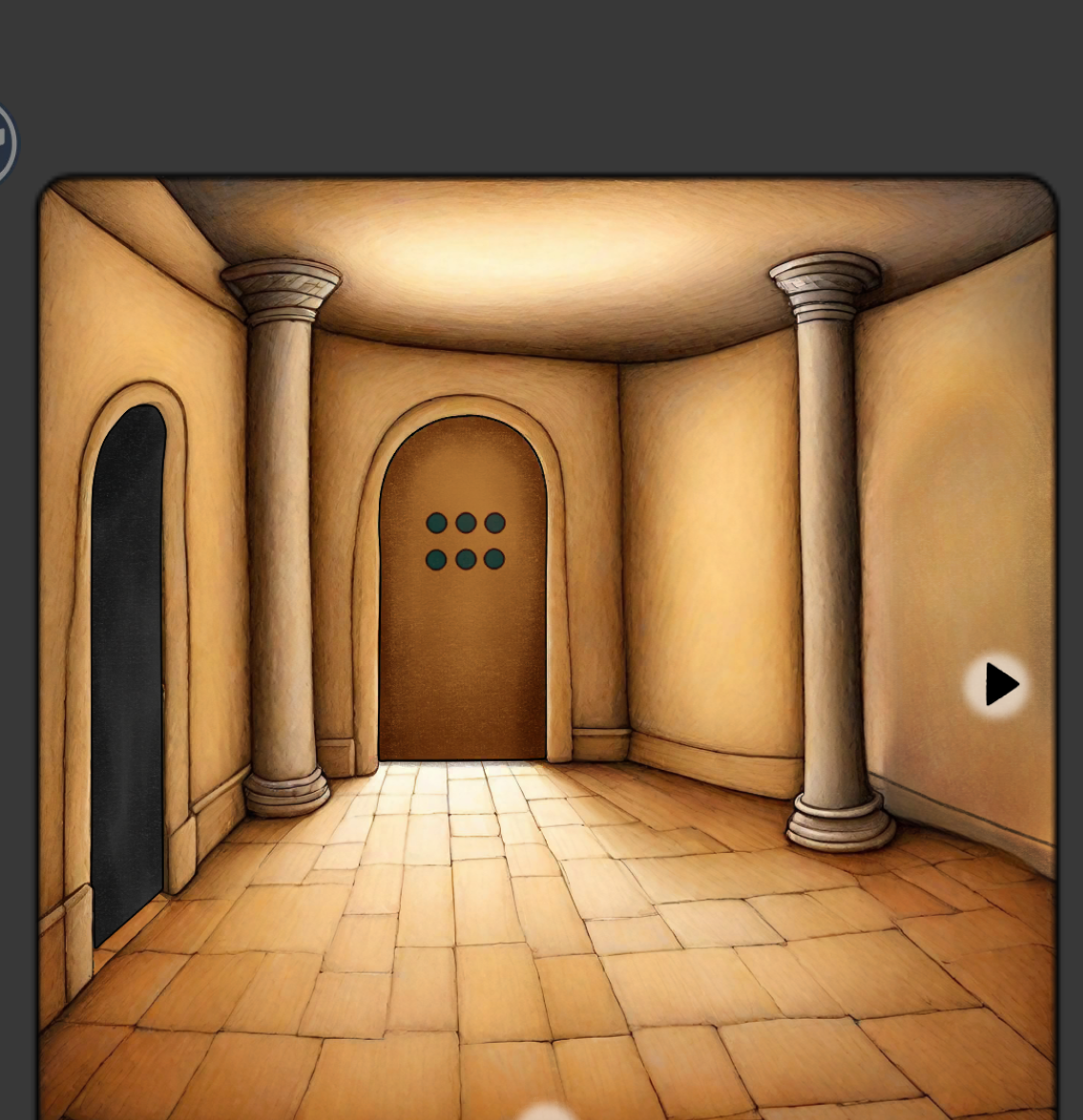The height and width of the screenshot is (1120, 1083).
Task: Tap the top-left green dot on door
Action: [x=436, y=523]
